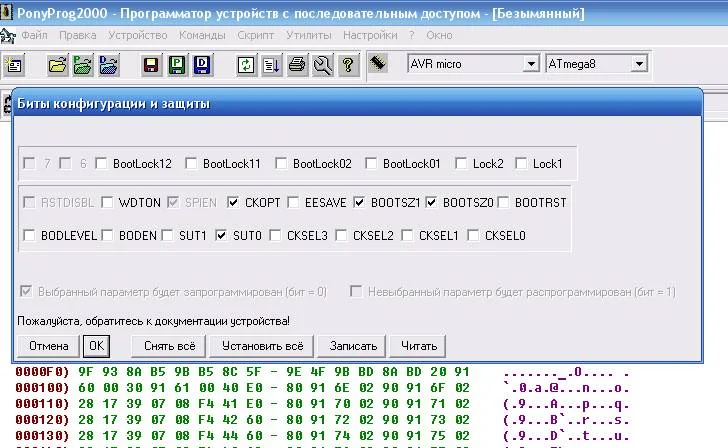
Task: Enable BootLock02 checkbox
Action: pyautogui.click(x=281, y=163)
